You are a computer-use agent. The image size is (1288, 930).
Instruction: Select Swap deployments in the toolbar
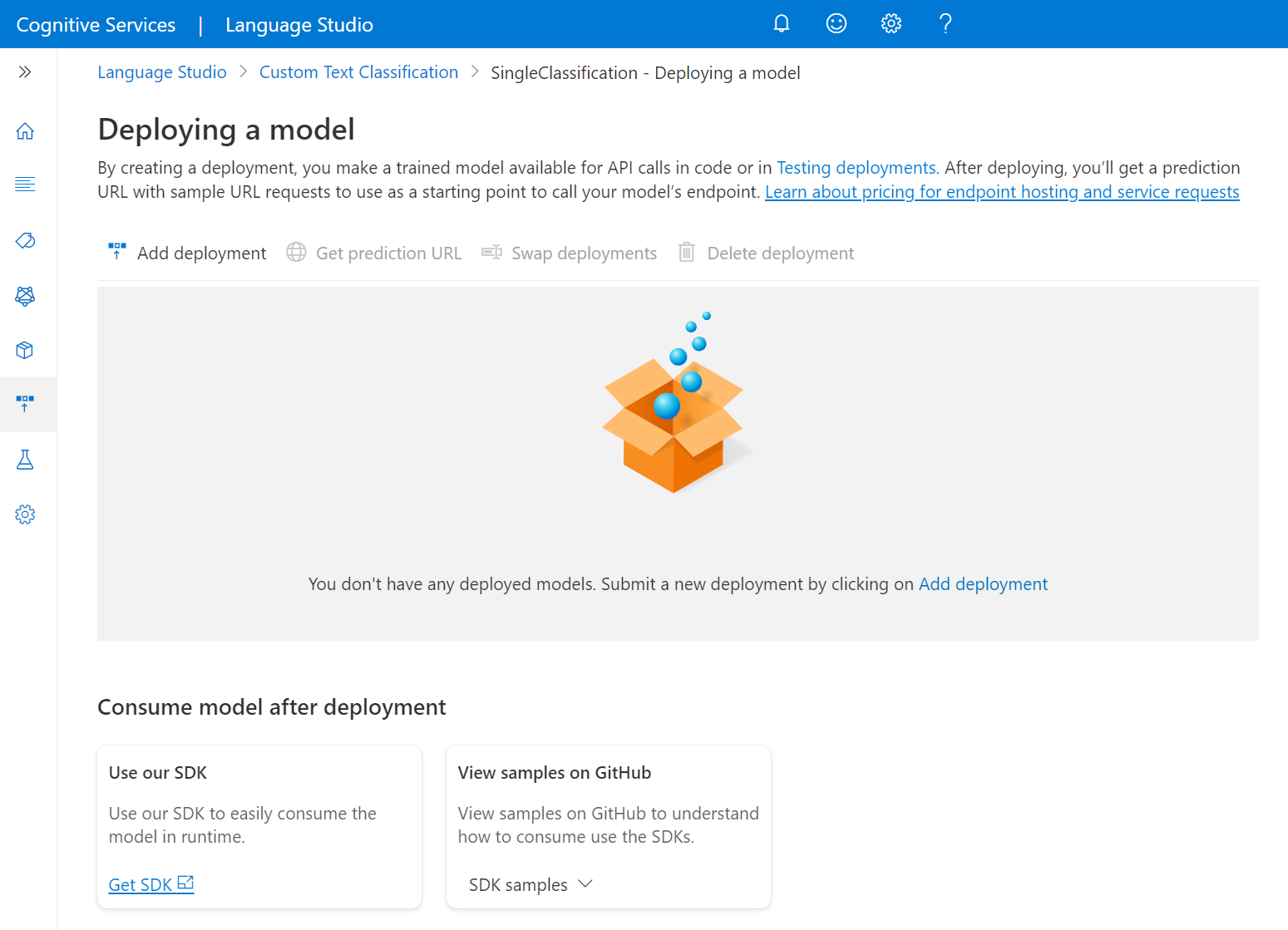(x=570, y=253)
